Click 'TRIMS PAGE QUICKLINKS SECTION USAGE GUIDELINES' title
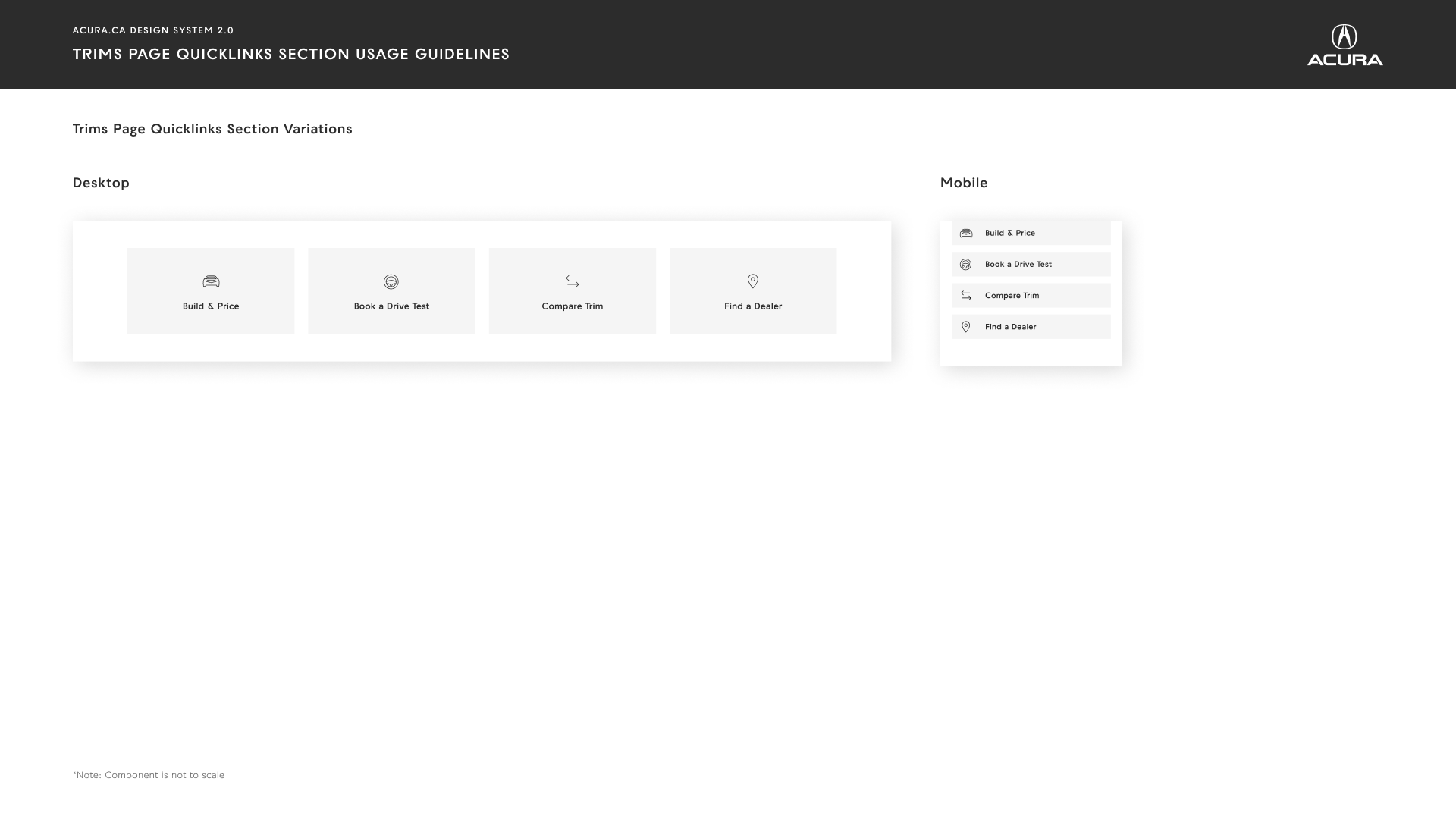Screen dimensions: 1456x819 pos(291,54)
